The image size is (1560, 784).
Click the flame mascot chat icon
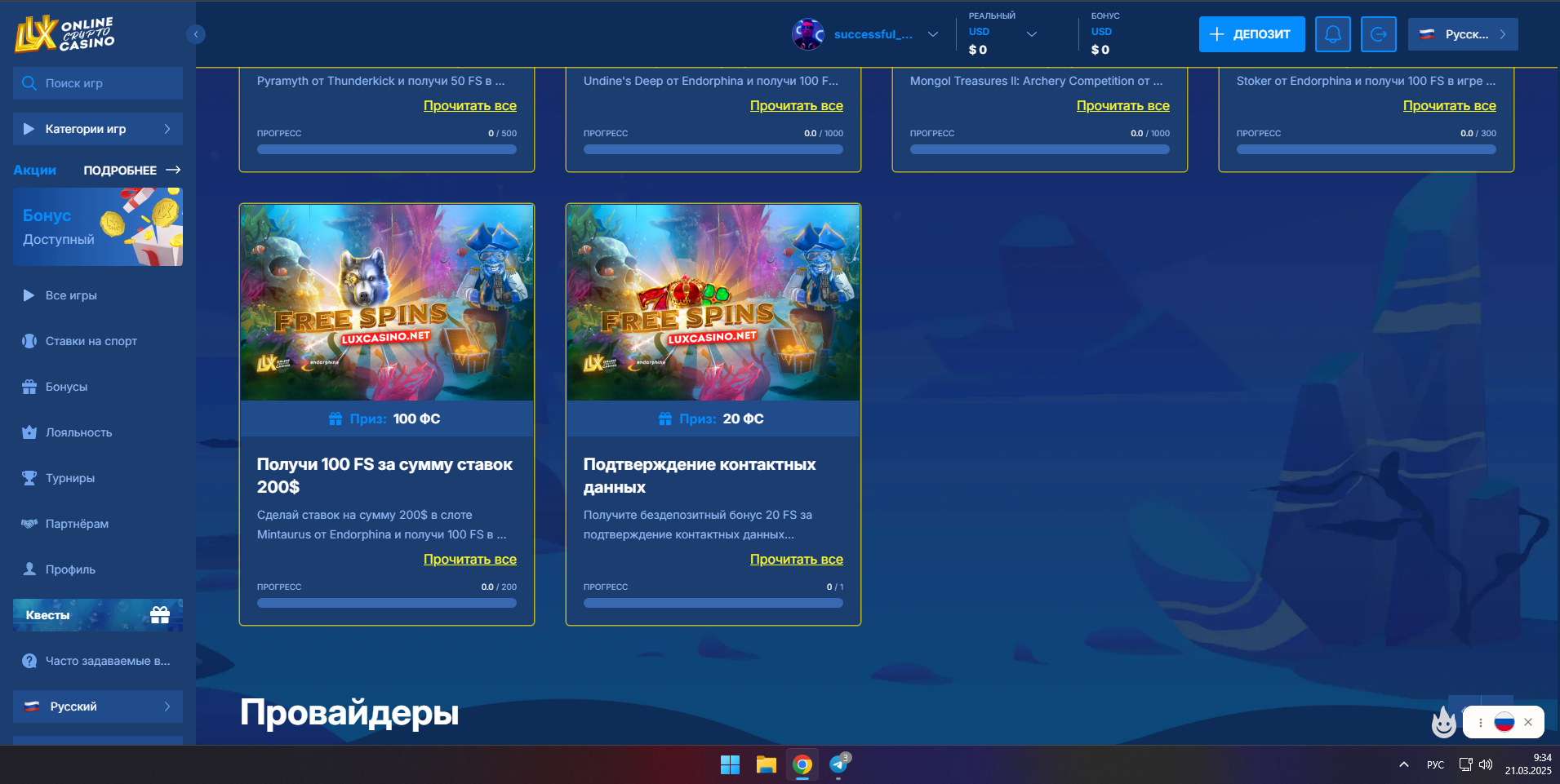pos(1444,722)
